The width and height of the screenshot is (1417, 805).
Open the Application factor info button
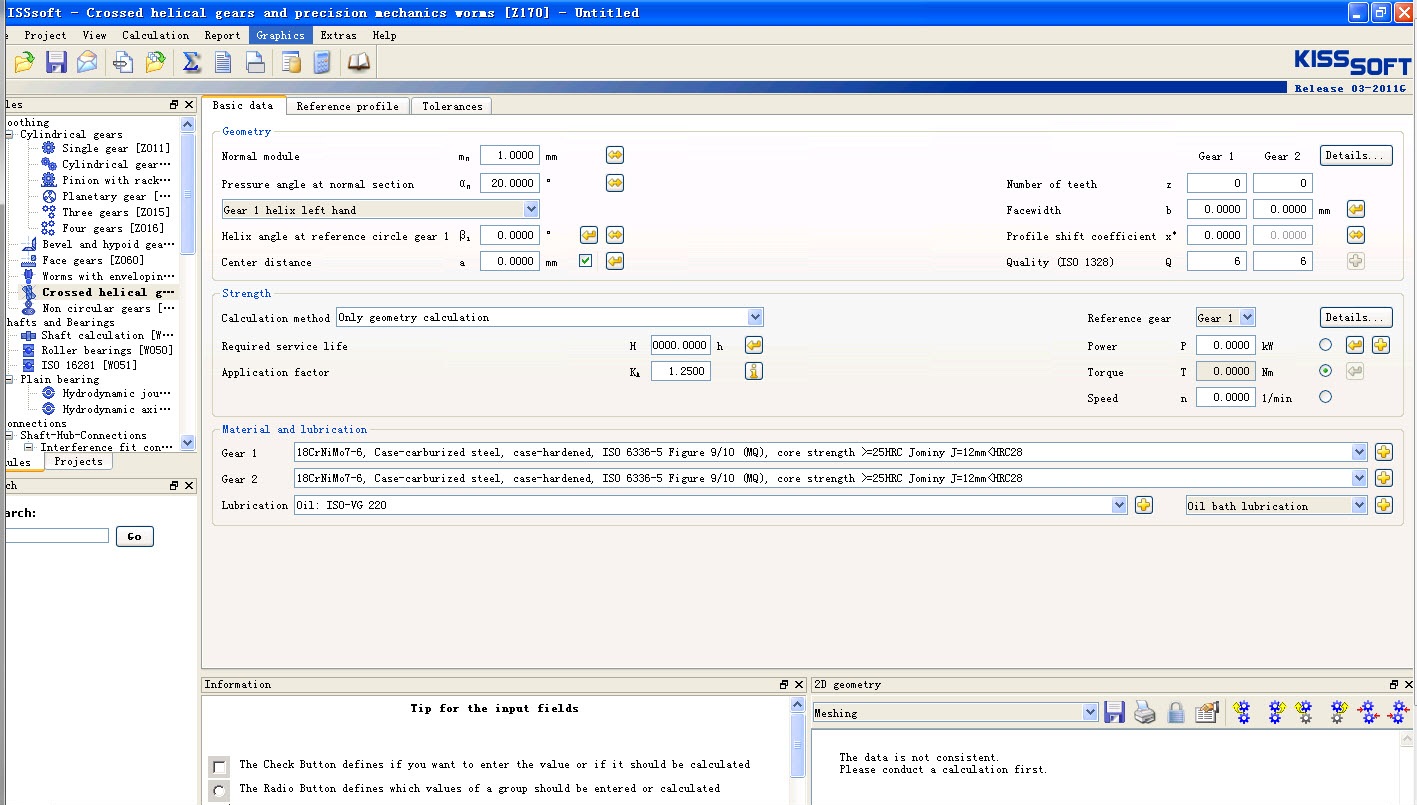tap(754, 371)
